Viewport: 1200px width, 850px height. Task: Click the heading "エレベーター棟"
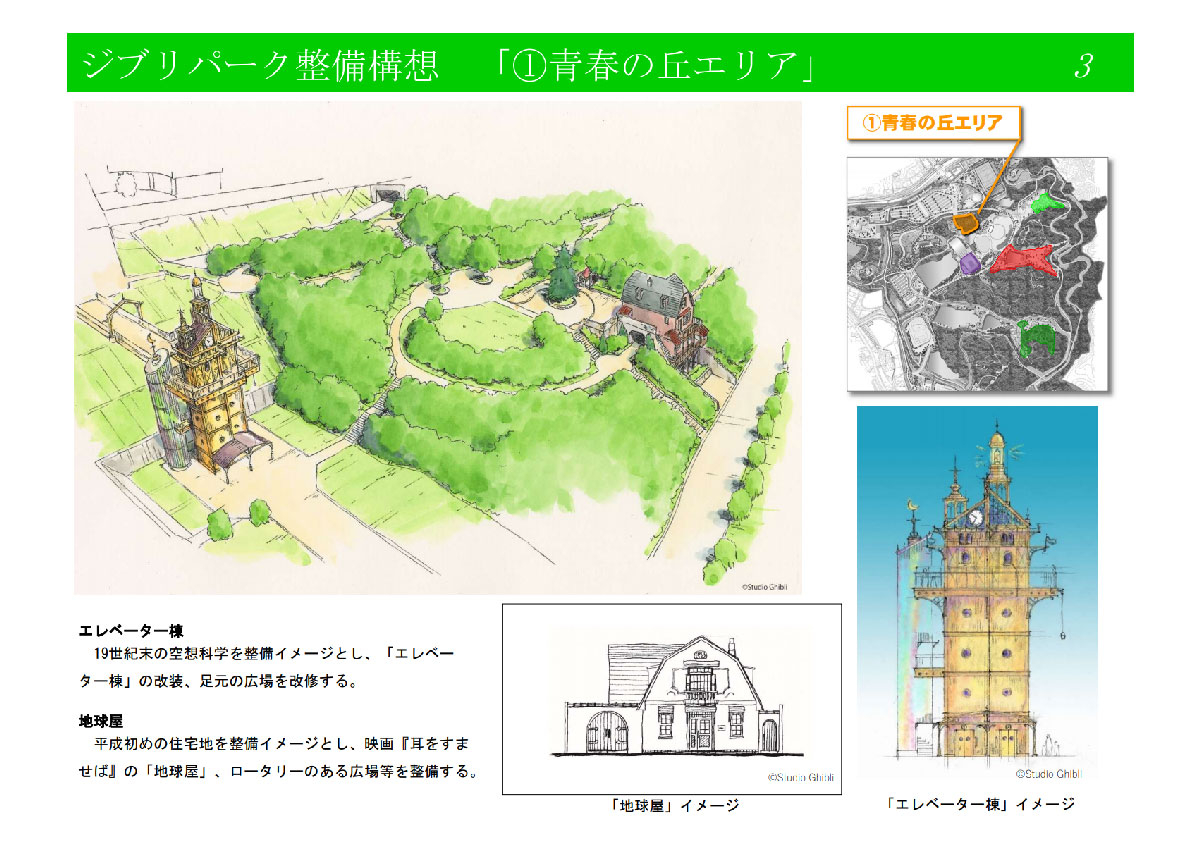pos(132,631)
